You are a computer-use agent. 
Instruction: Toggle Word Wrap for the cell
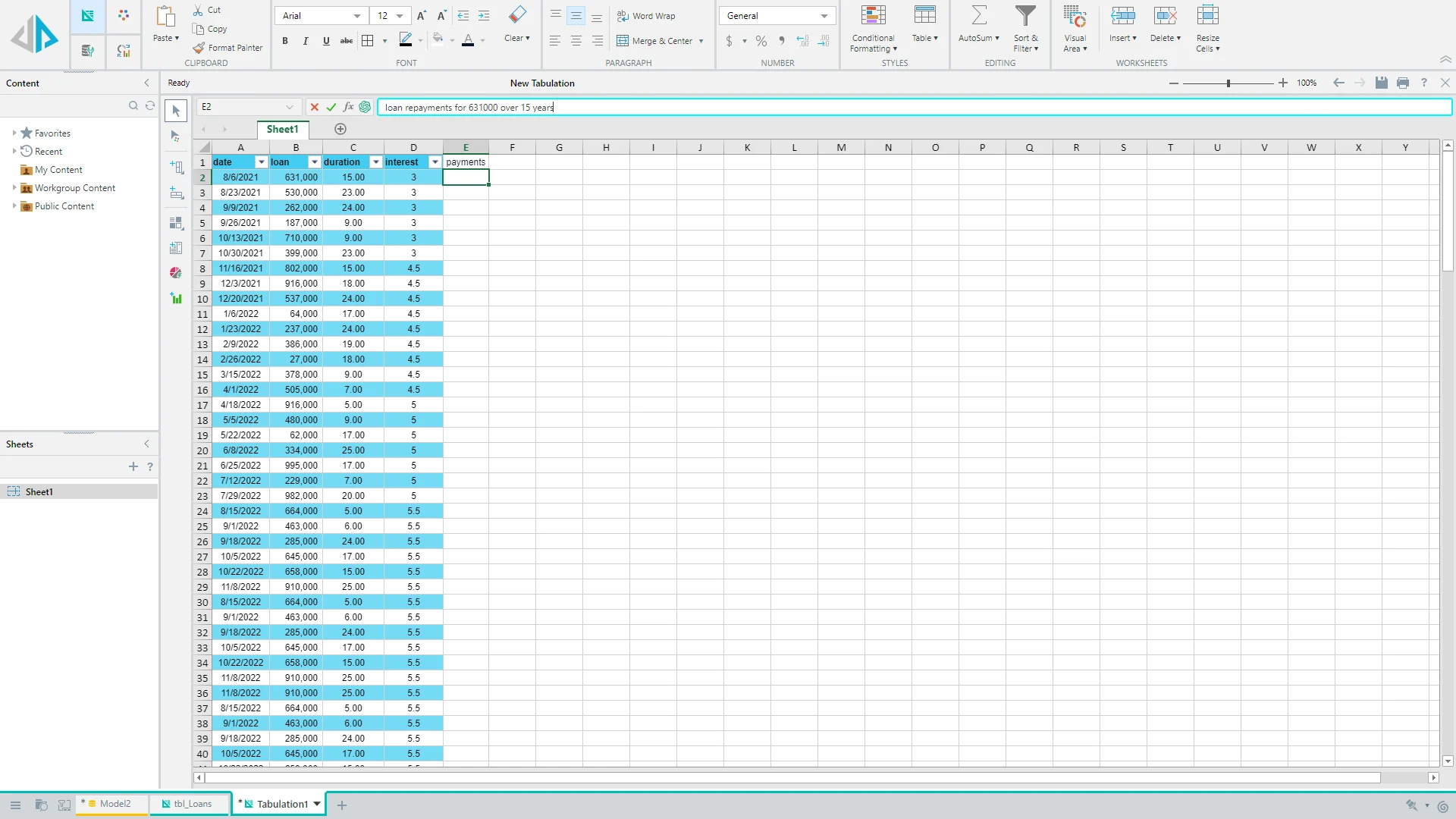click(646, 16)
